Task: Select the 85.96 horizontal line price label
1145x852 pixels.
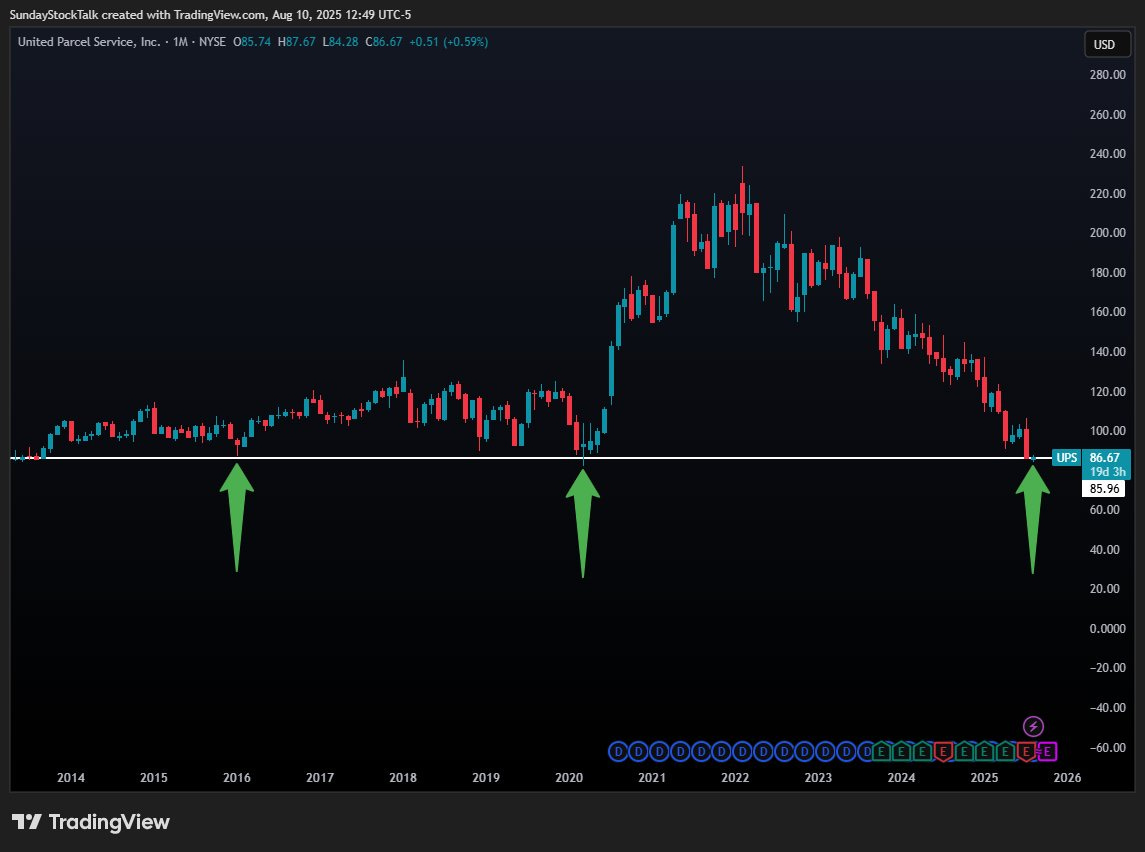Action: point(1103,488)
